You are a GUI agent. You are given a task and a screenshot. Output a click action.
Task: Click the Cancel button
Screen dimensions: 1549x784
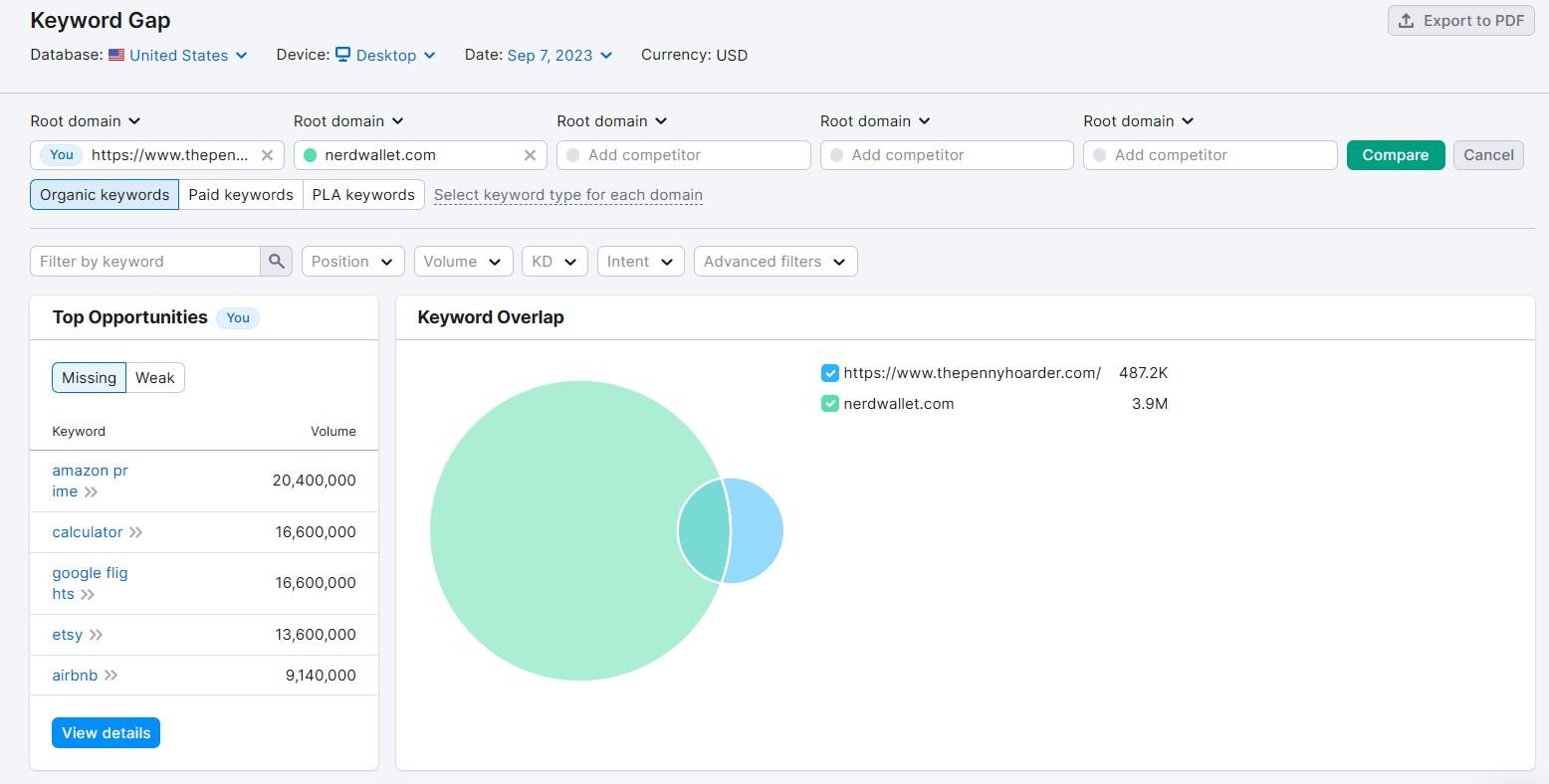(1488, 155)
